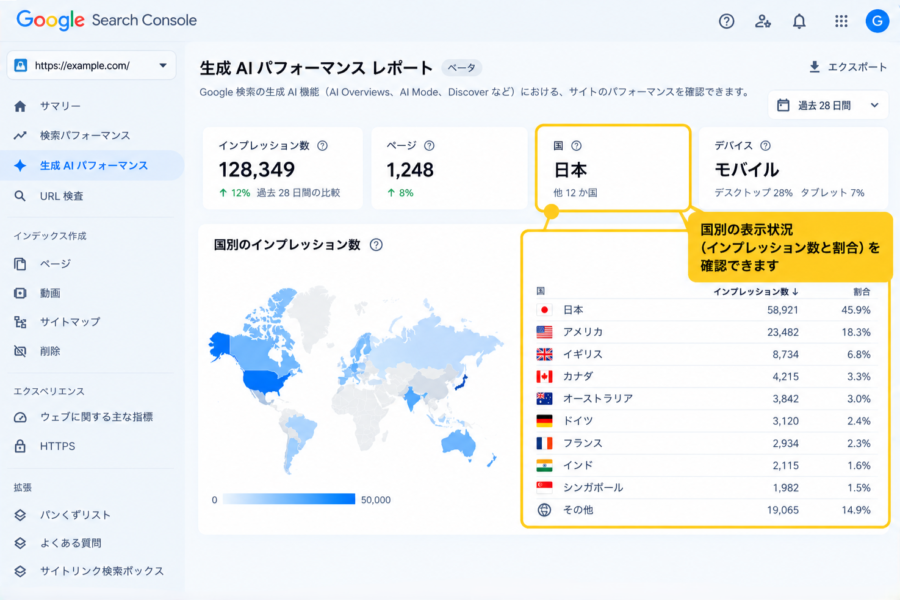Click the export download icon

(814, 67)
